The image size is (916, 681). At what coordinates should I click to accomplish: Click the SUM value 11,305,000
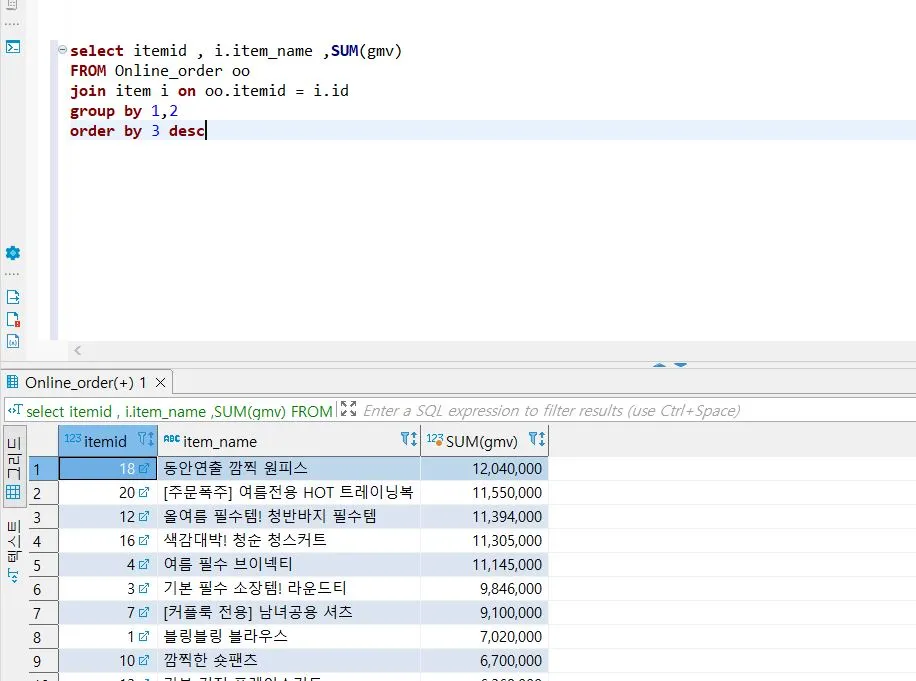pos(484,540)
